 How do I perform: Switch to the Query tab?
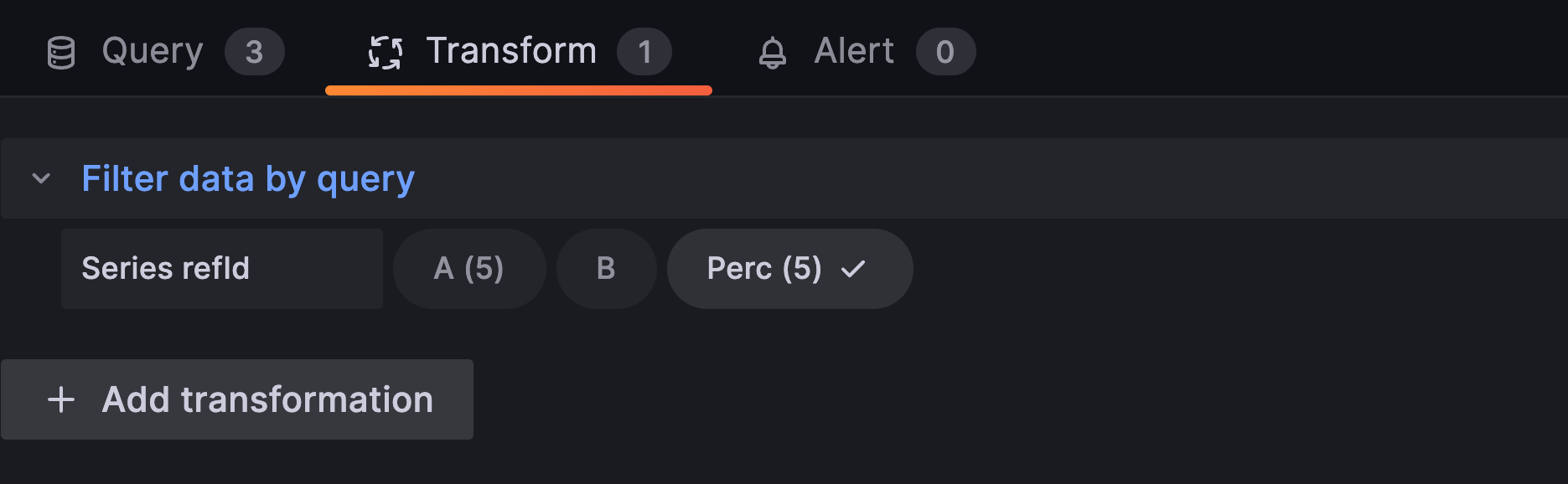click(x=153, y=51)
